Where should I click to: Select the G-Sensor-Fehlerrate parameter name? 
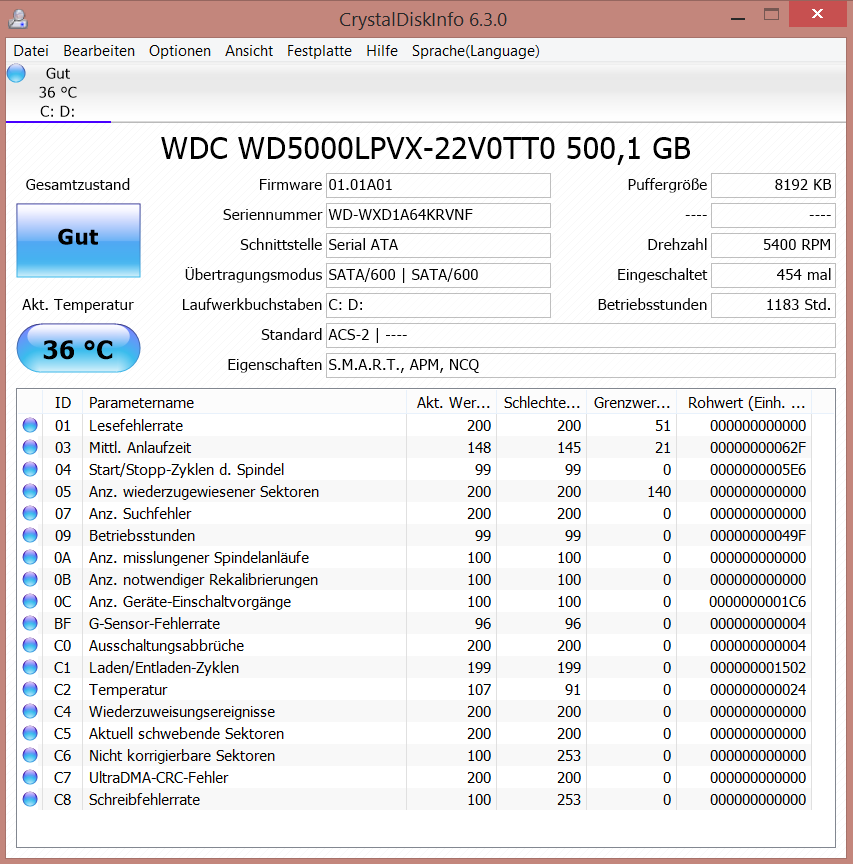(x=154, y=624)
